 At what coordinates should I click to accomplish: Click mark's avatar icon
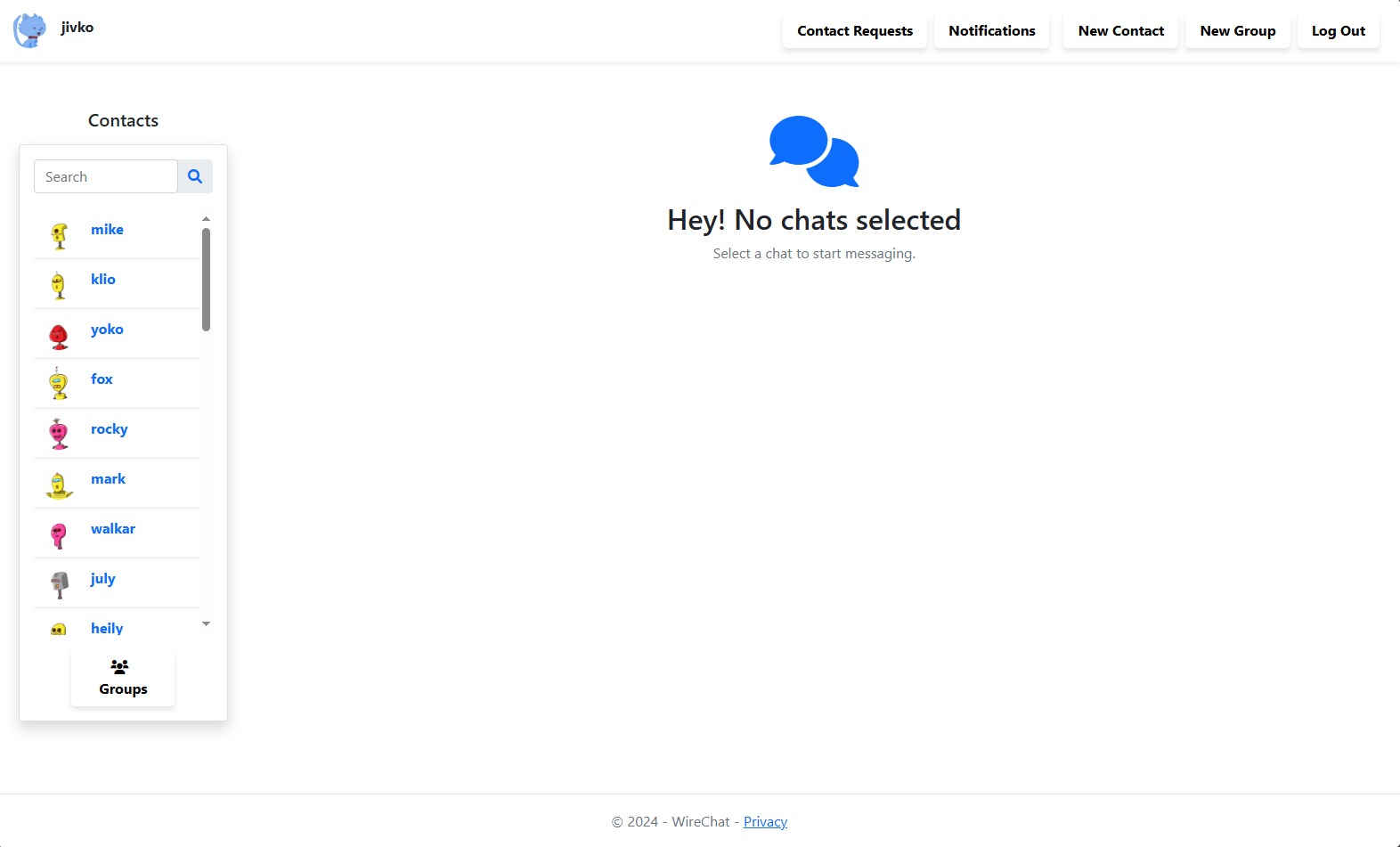pyautogui.click(x=59, y=485)
